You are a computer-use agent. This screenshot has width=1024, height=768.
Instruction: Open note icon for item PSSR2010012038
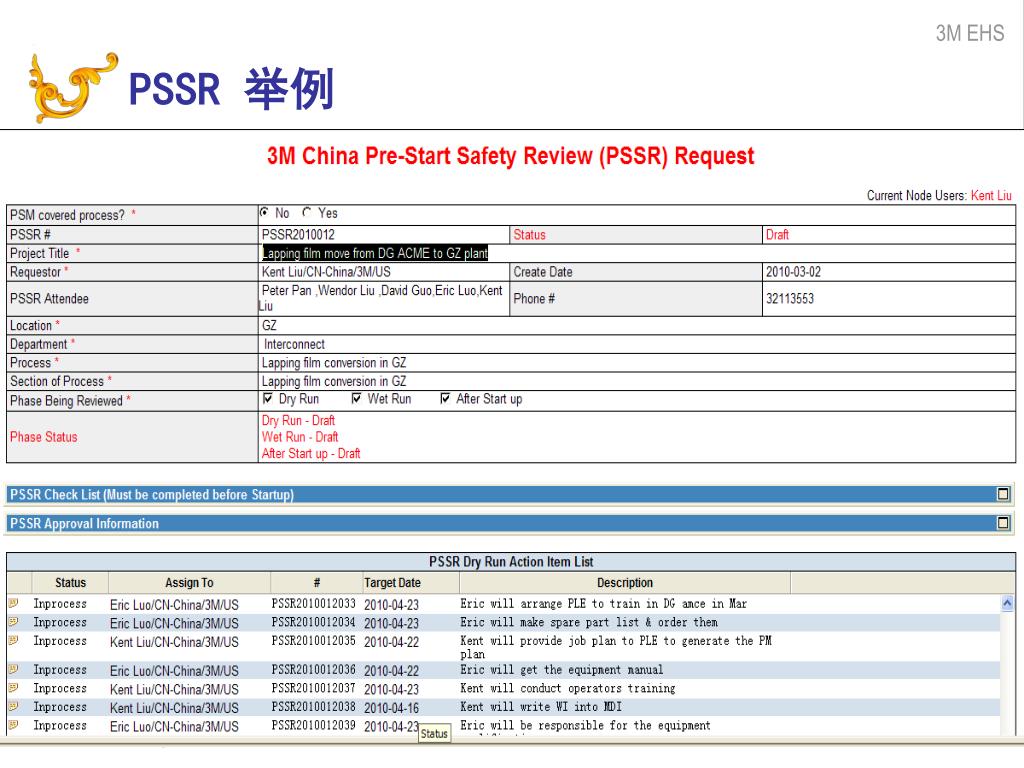13,707
